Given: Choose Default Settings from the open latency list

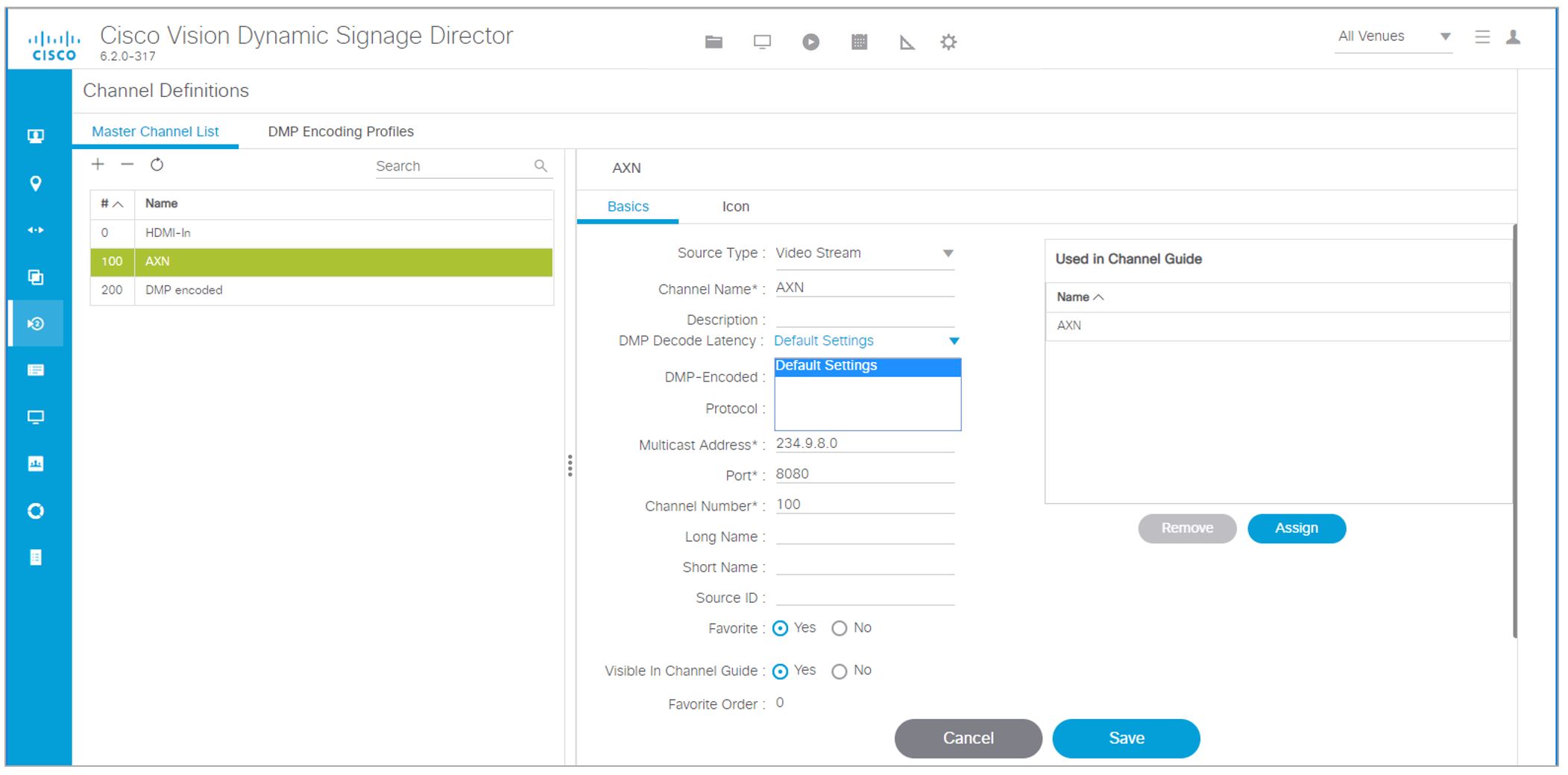Looking at the screenshot, I should tap(868, 366).
